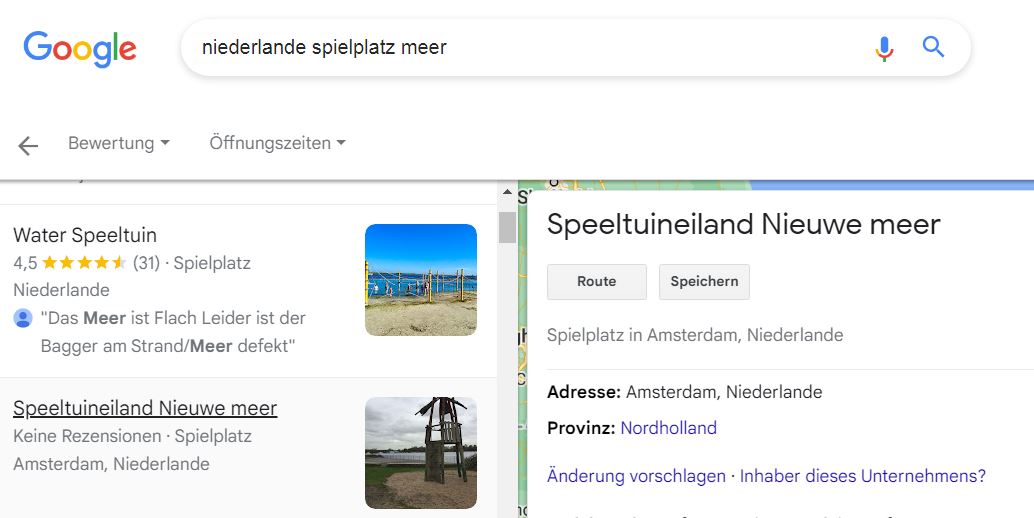This screenshot has height=518, width=1034.
Task: Go back using the left arrow
Action: point(28,146)
